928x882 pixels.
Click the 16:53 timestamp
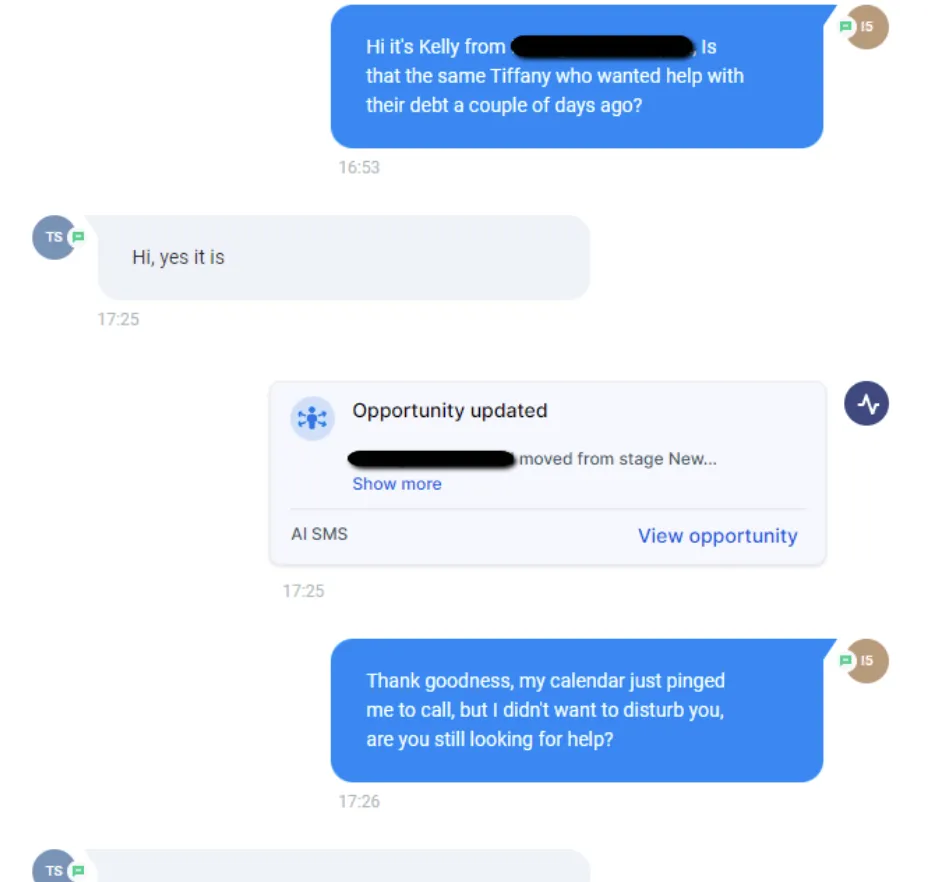(359, 168)
